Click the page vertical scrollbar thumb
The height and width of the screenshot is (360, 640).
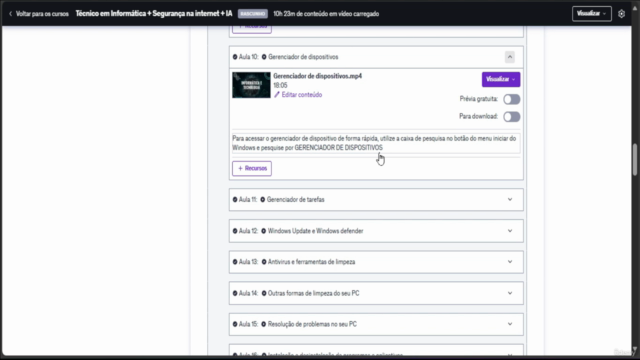point(635,159)
